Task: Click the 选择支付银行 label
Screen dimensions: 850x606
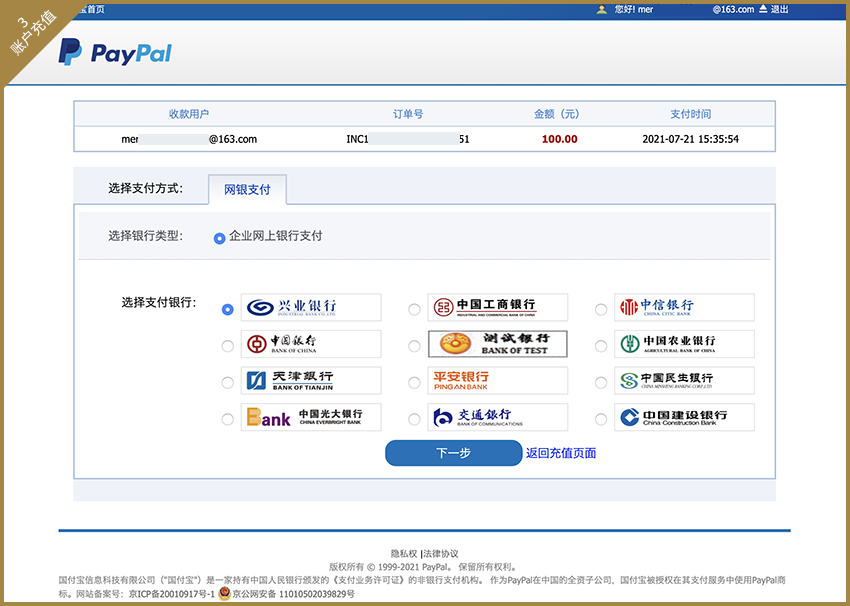Action: [159, 302]
